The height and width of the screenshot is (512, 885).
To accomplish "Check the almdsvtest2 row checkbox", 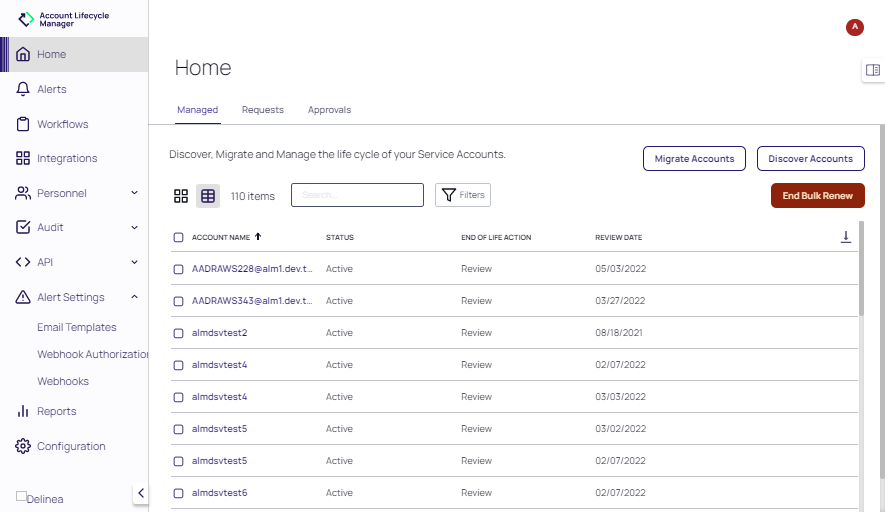I will pos(178,333).
